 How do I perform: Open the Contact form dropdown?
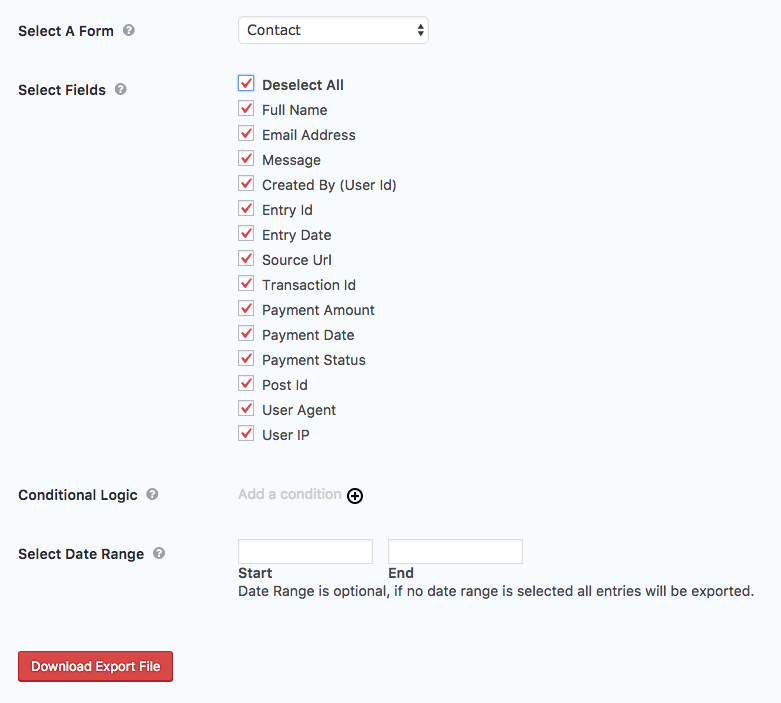click(x=333, y=30)
